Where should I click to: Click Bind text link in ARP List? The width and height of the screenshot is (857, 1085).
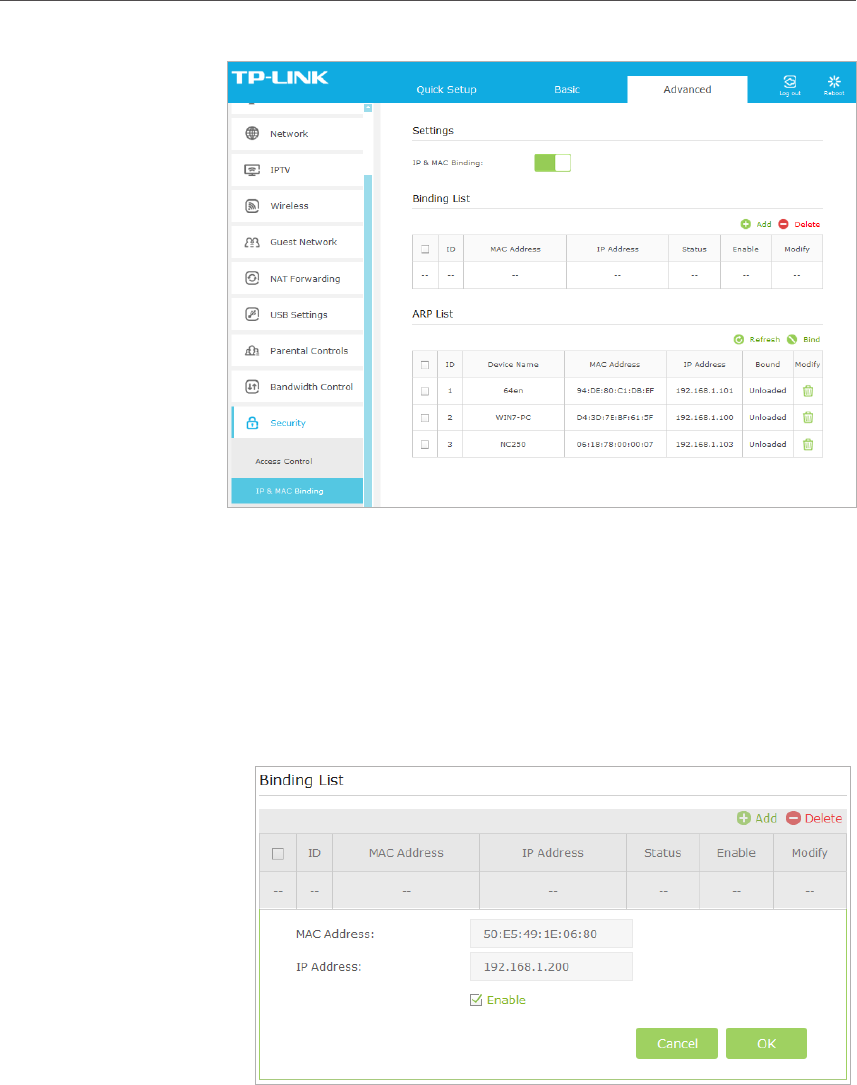pos(811,340)
